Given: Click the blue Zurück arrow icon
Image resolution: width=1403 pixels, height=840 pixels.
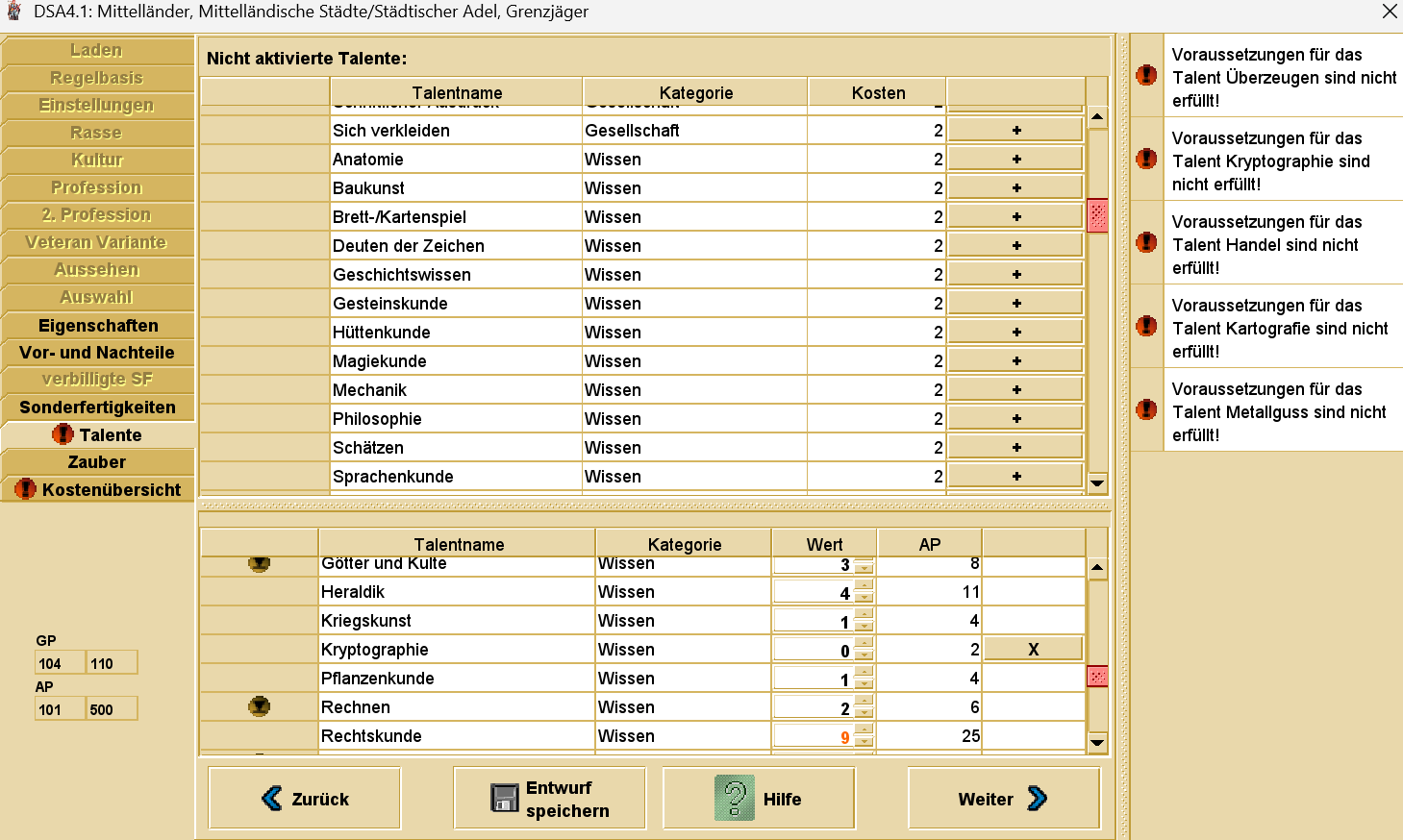Looking at the screenshot, I should click(272, 798).
